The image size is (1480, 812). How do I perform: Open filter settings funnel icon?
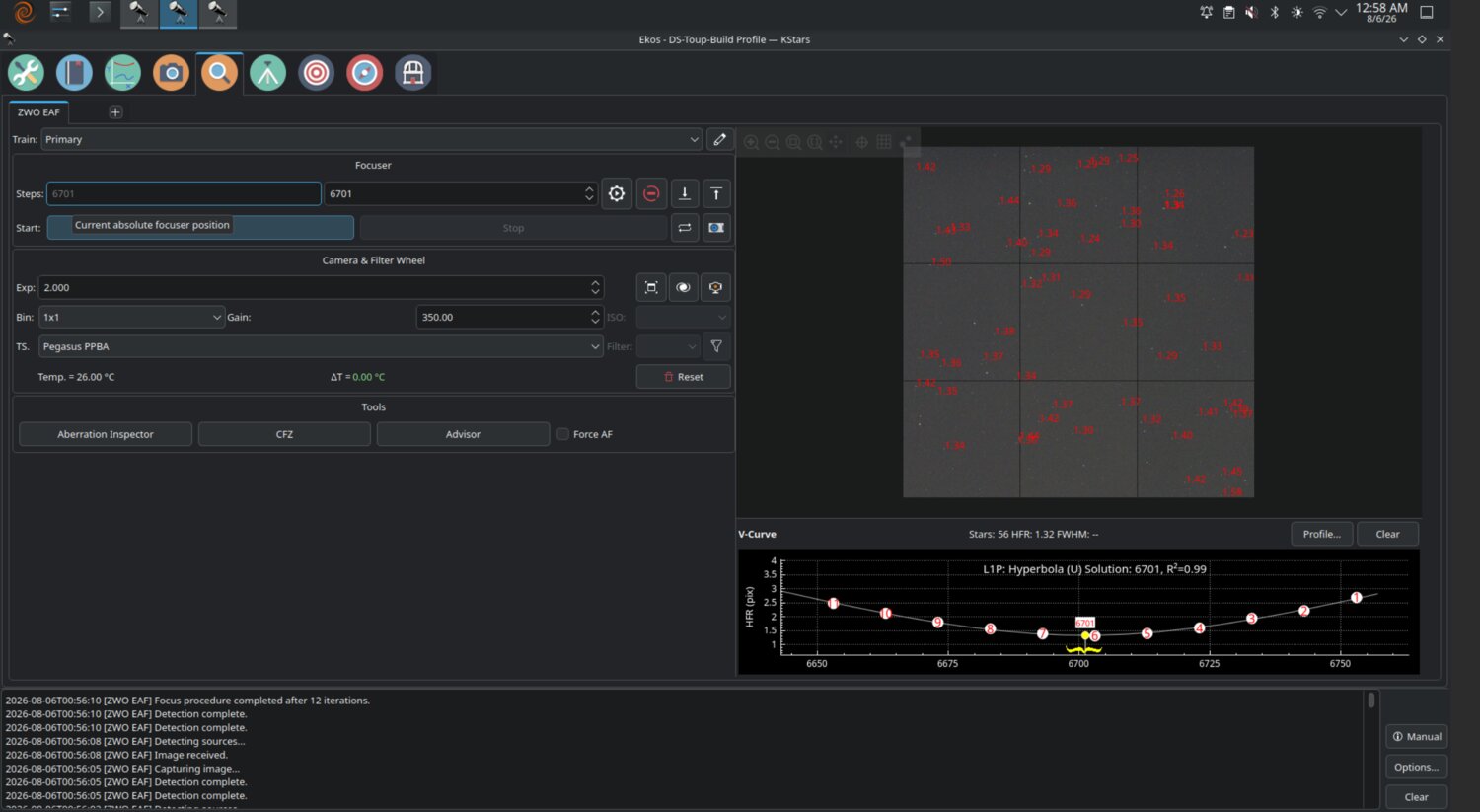pyautogui.click(x=717, y=346)
